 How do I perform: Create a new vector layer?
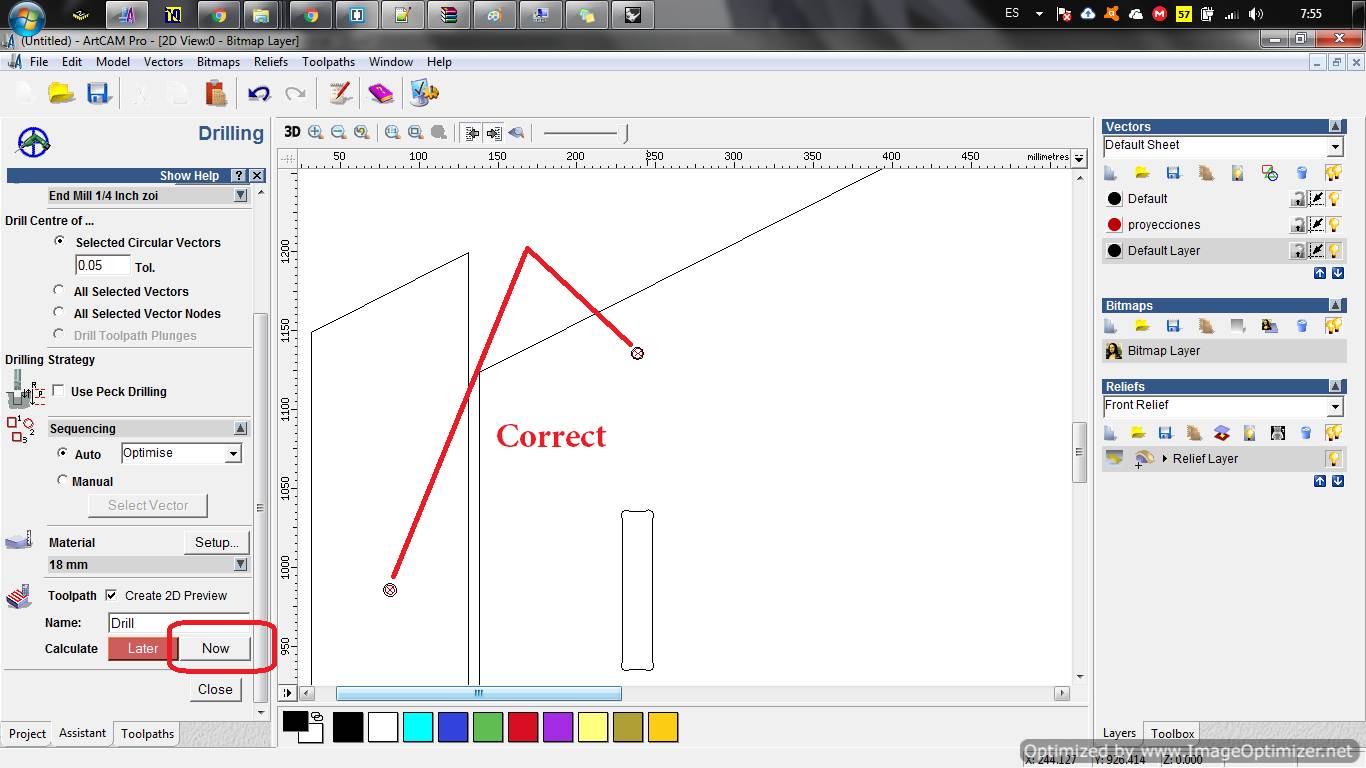1111,173
